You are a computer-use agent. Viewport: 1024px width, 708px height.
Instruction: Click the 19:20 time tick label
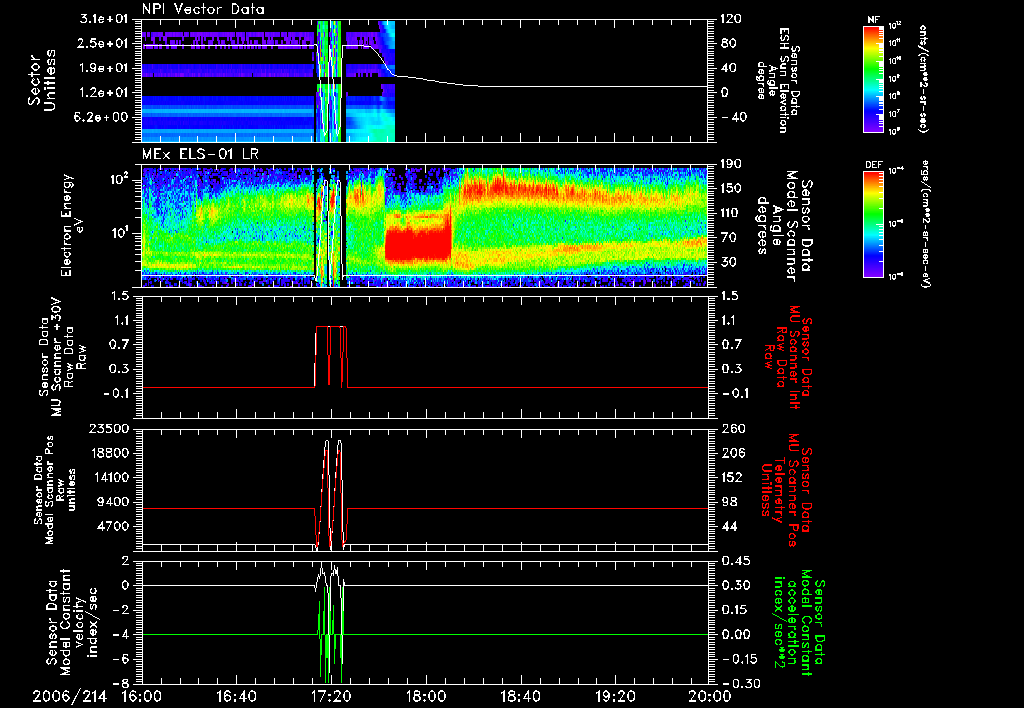click(x=615, y=697)
